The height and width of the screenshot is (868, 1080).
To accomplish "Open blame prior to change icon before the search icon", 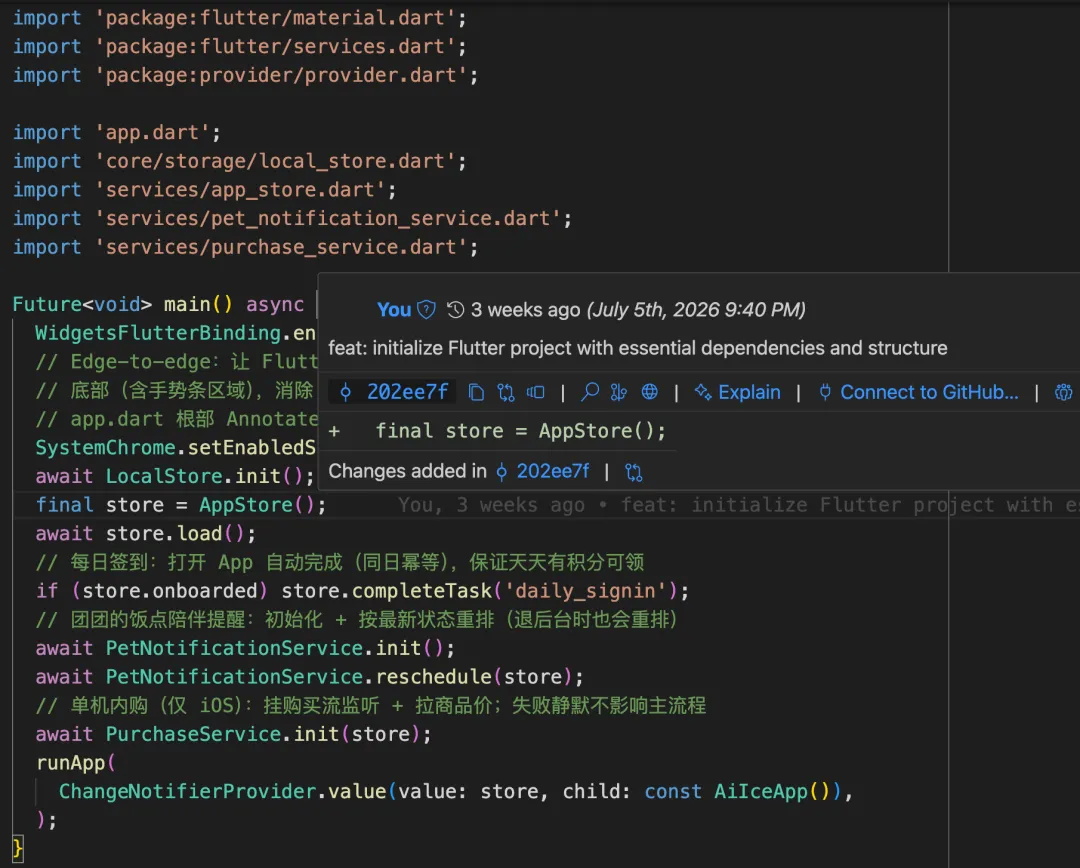I will pos(536,392).
